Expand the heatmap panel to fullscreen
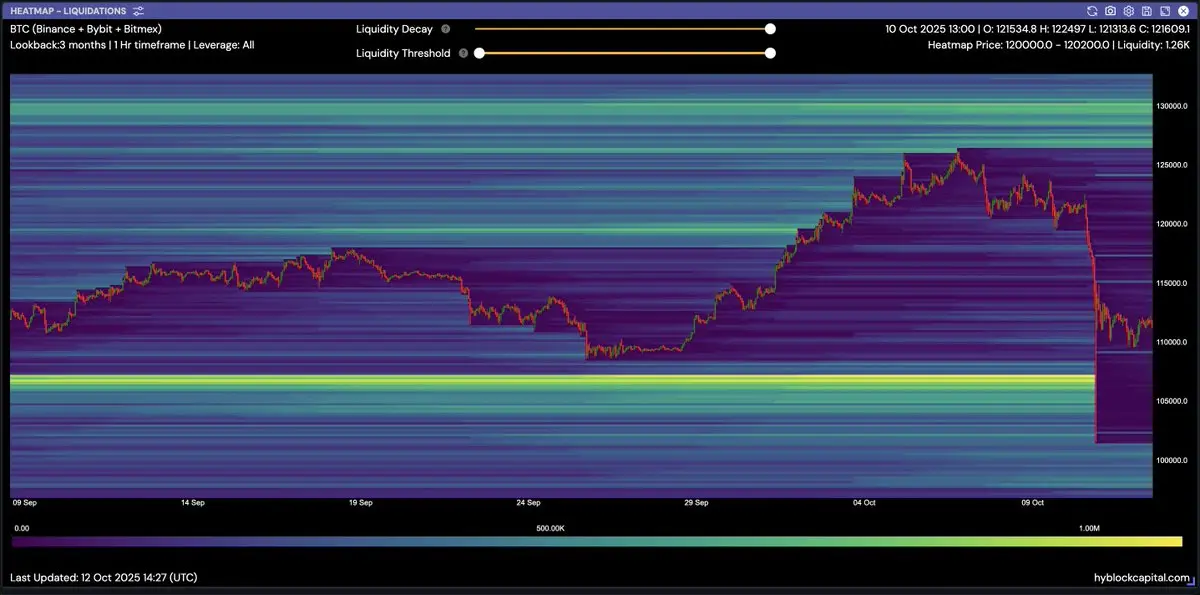 point(1164,10)
